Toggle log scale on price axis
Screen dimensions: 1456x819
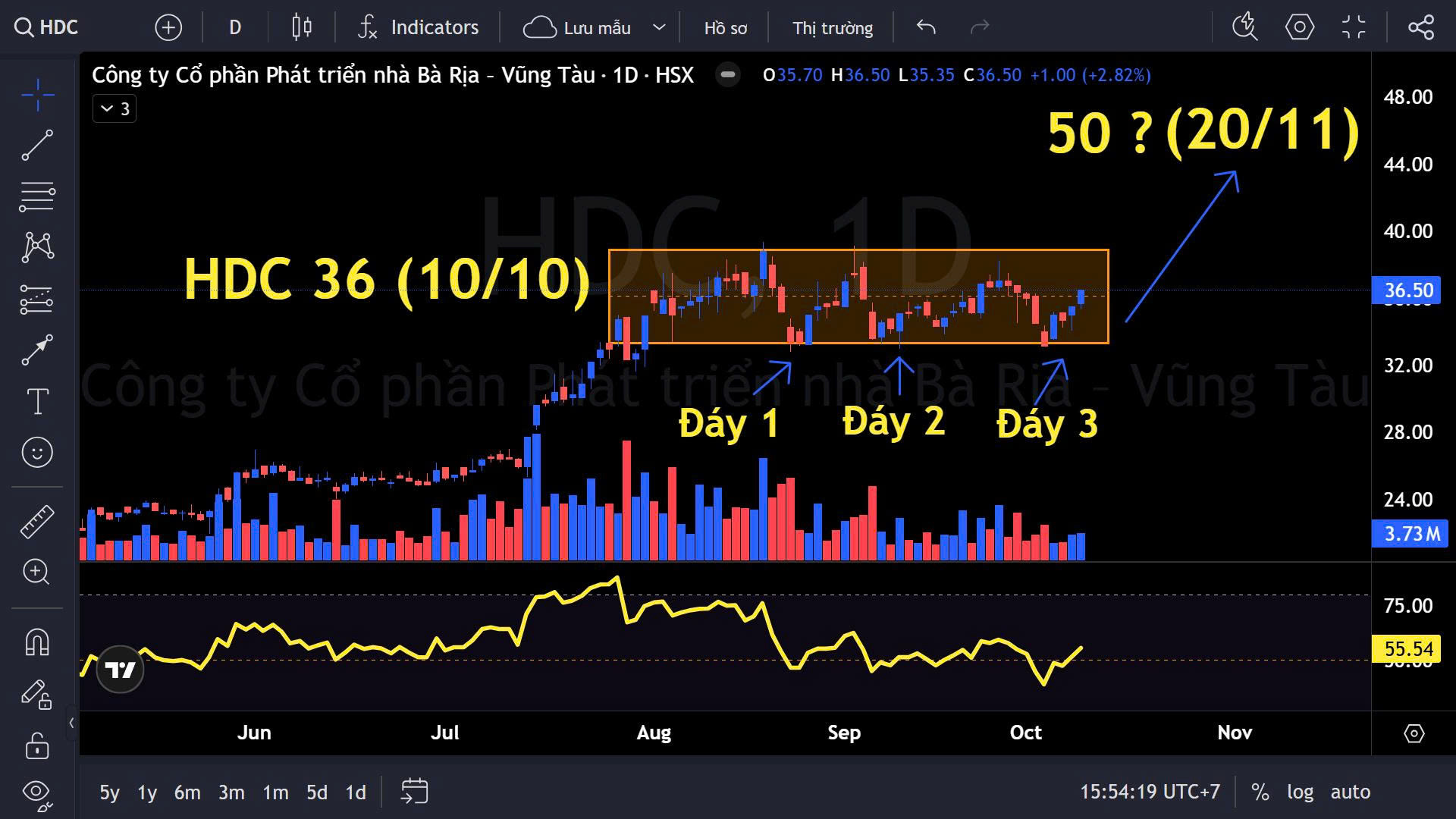pyautogui.click(x=1300, y=792)
